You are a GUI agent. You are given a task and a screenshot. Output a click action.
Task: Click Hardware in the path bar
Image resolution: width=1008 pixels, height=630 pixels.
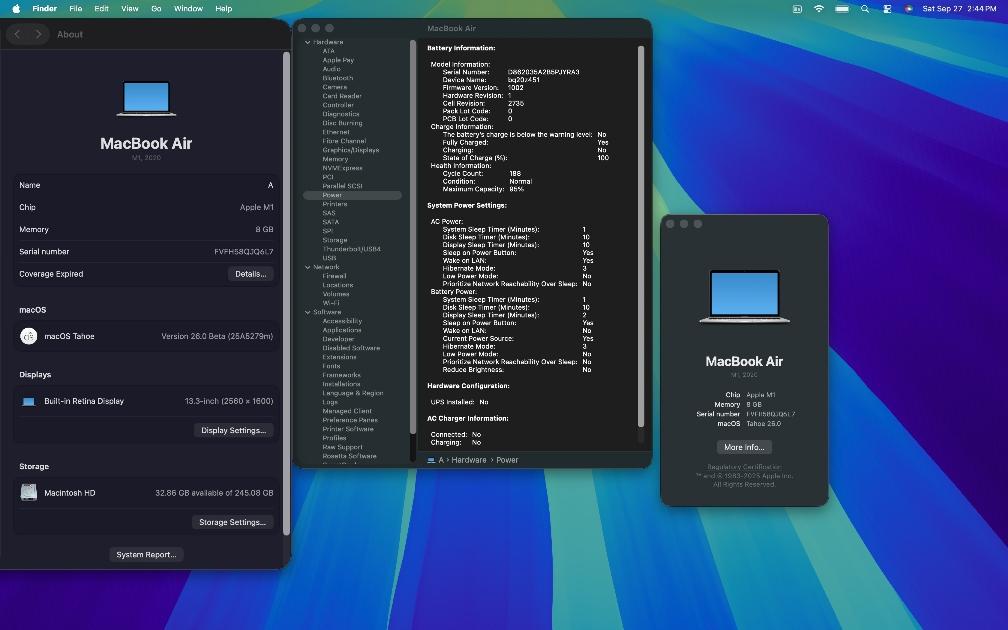pos(469,460)
